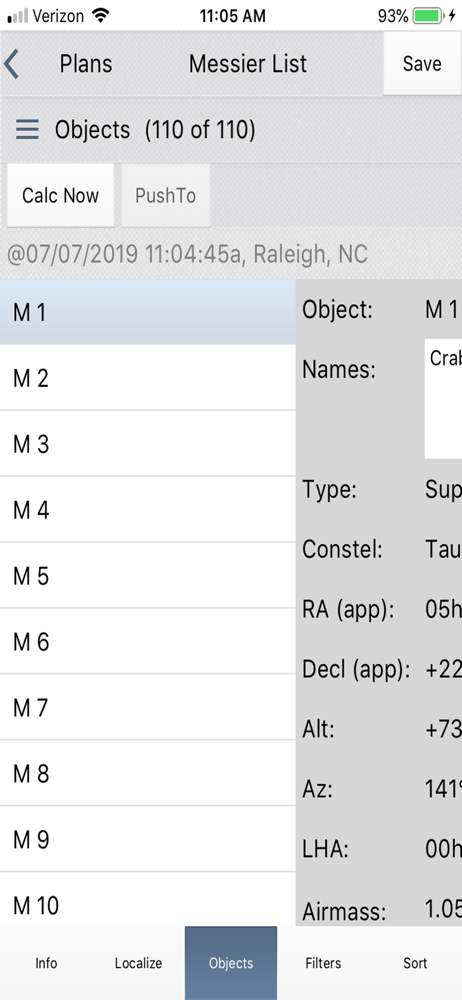Select M 10 in the object list
The image size is (462, 1000).
coord(147,901)
